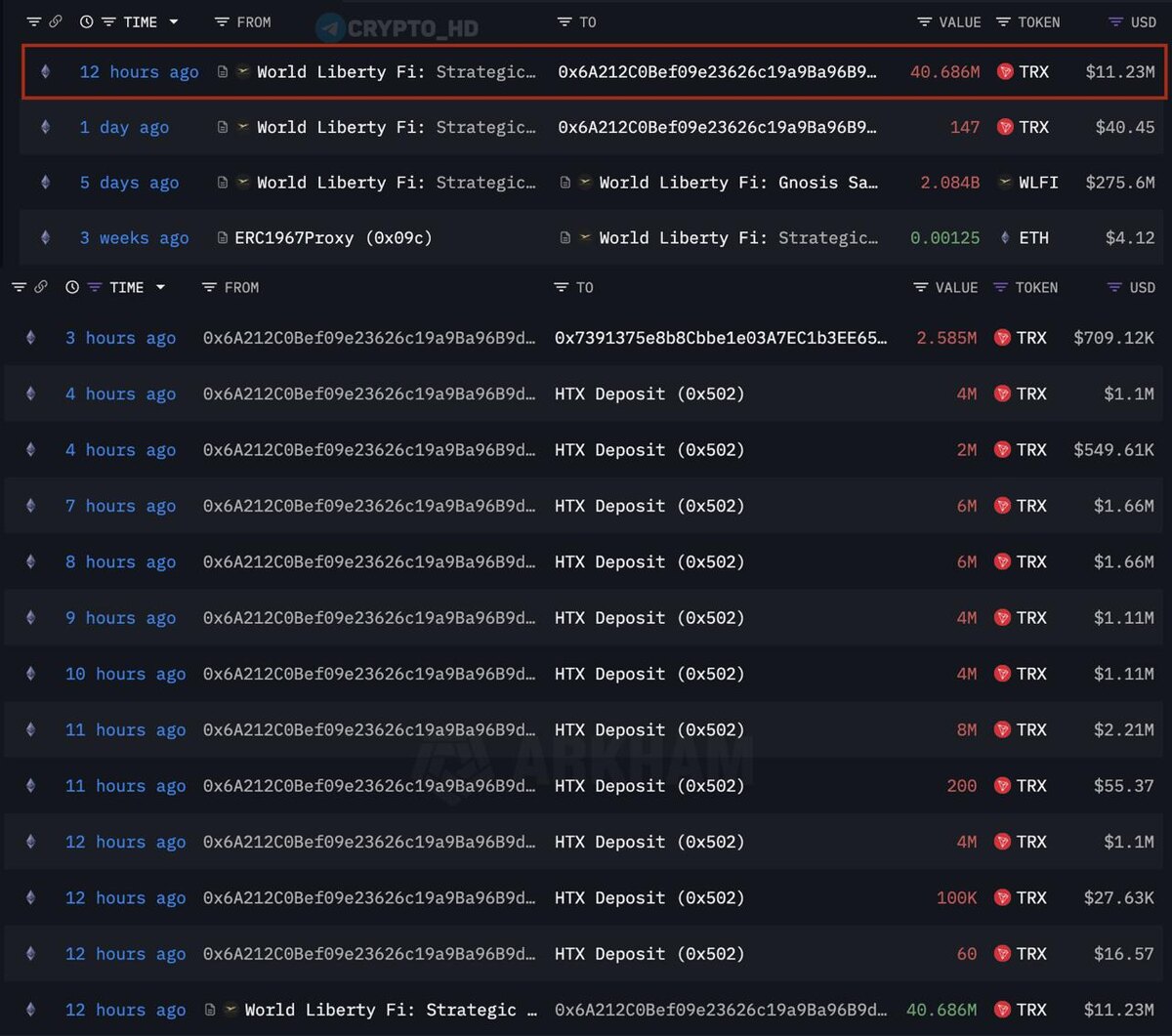Open the 10 hours ago transaction link
This screenshot has width=1172, height=1036.
click(125, 674)
